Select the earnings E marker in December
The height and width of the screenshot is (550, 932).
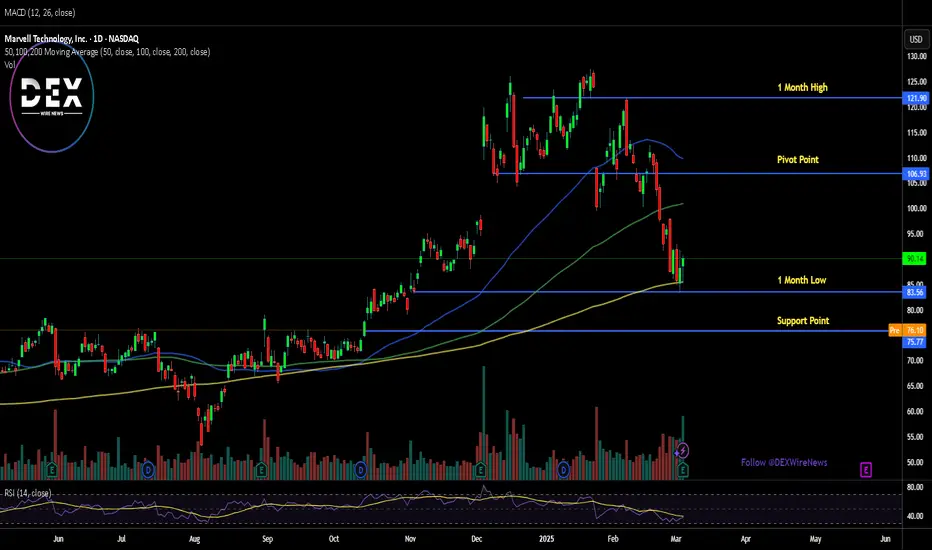point(480,470)
